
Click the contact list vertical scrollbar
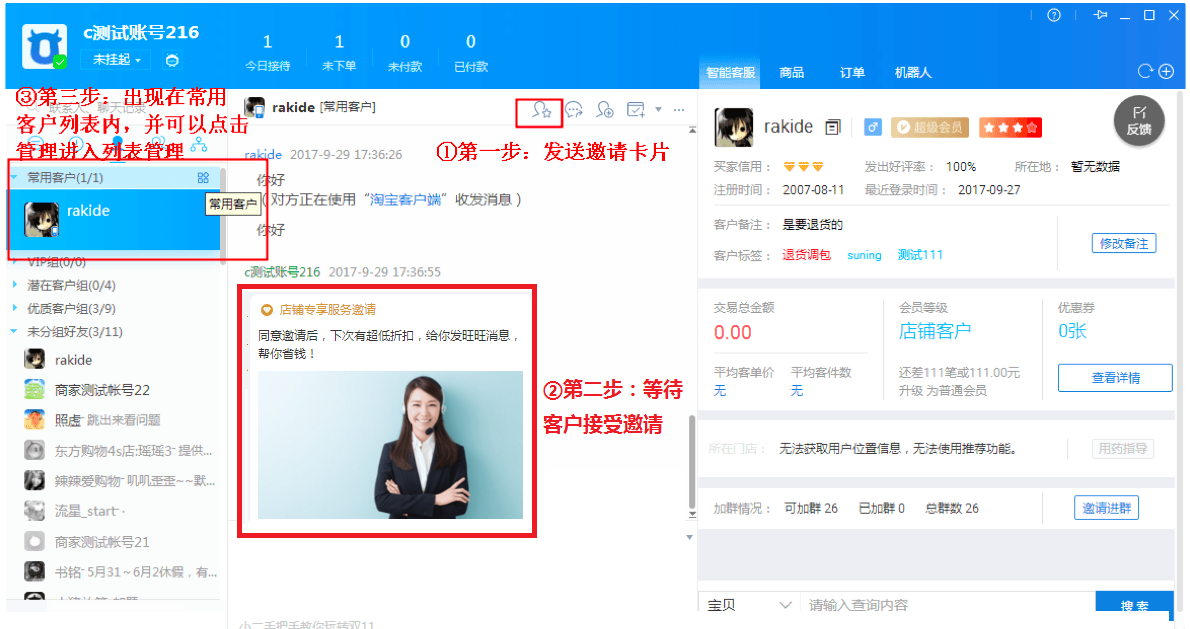coord(223,216)
